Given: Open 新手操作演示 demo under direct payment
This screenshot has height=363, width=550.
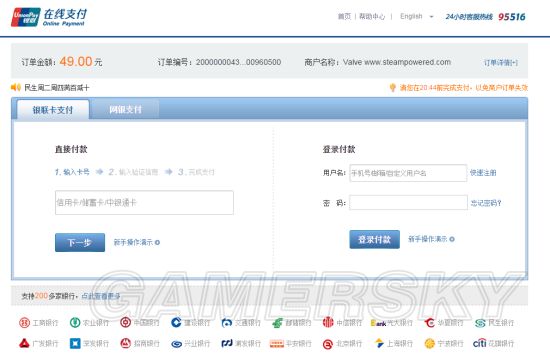Looking at the screenshot, I should click(x=137, y=242).
